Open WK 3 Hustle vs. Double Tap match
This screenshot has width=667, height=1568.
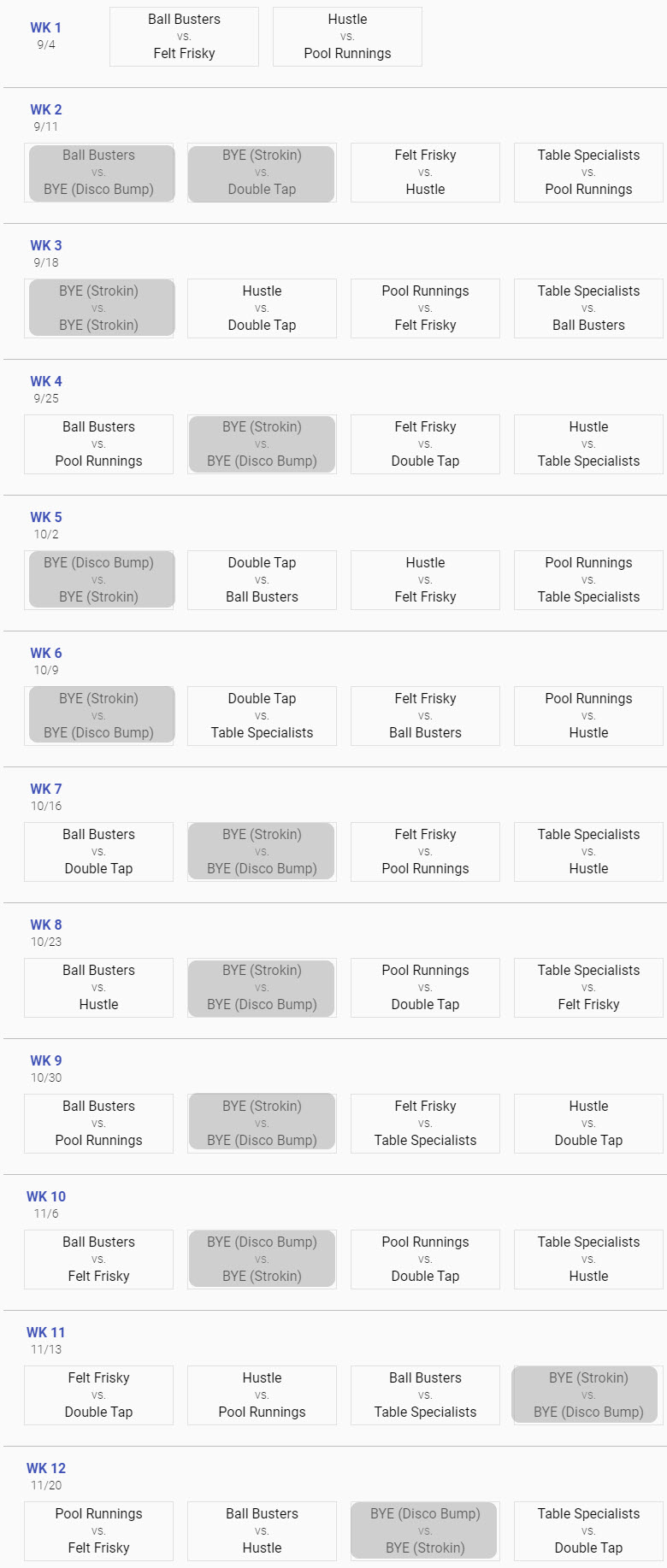coord(262,308)
